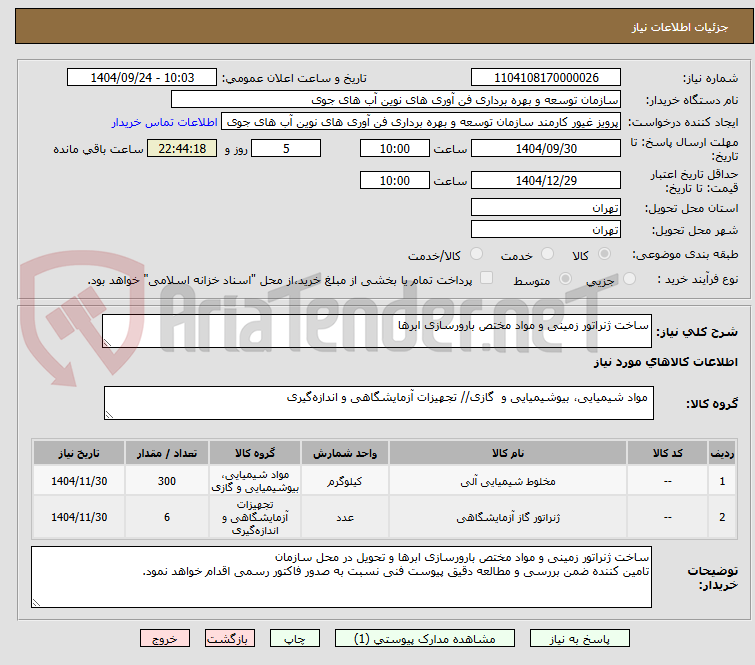
Task: Click the پاسخ به نیاز button
Action: pyautogui.click(x=579, y=639)
